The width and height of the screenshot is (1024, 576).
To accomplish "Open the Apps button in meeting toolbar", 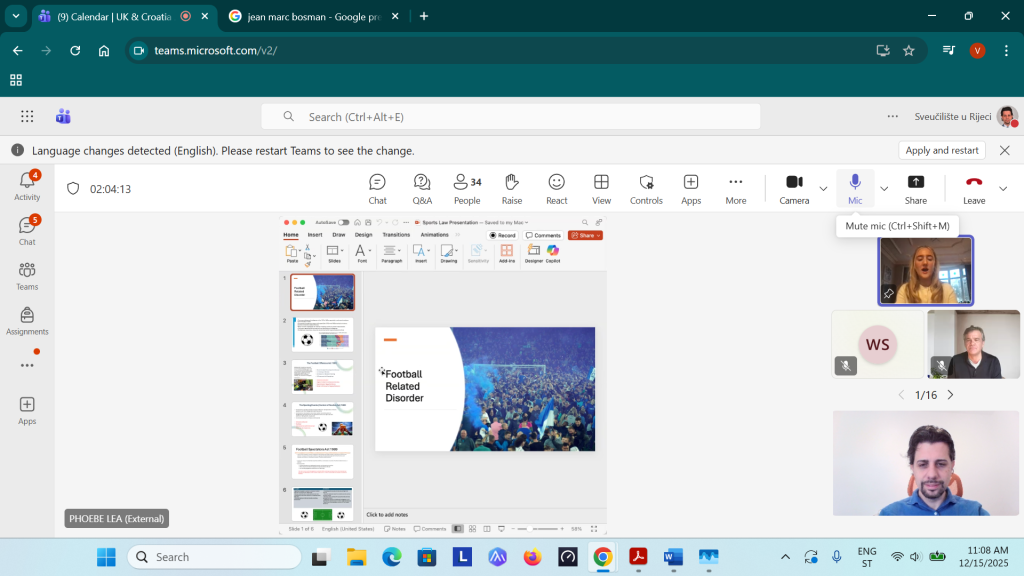I will coord(691,188).
